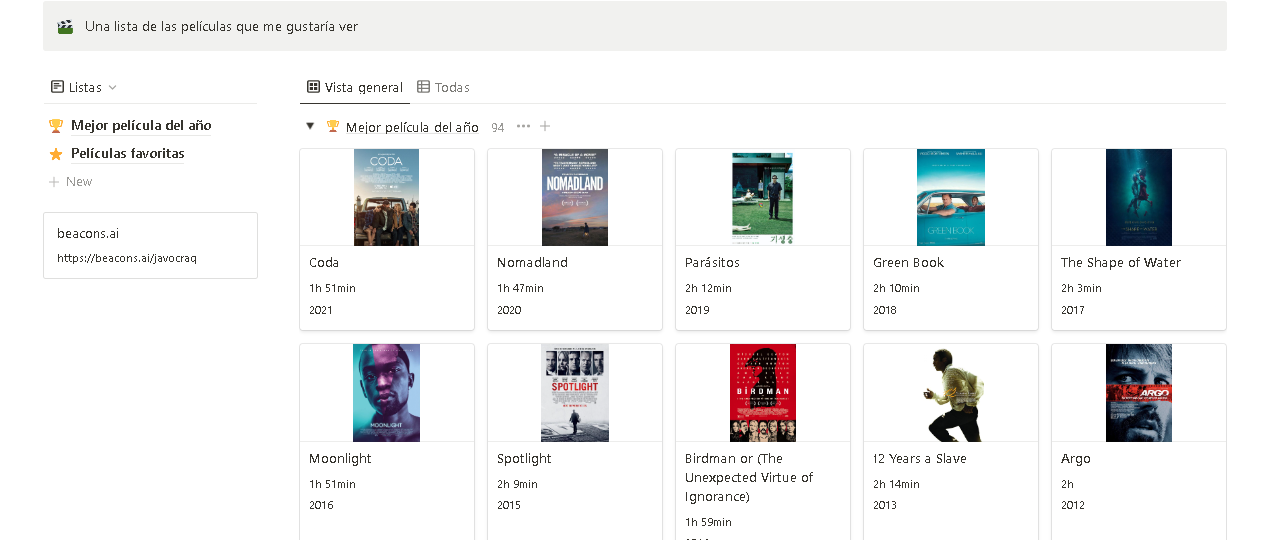Click the 2h 9min duration on Spotlight
The width and height of the screenshot is (1280, 540).
517,484
